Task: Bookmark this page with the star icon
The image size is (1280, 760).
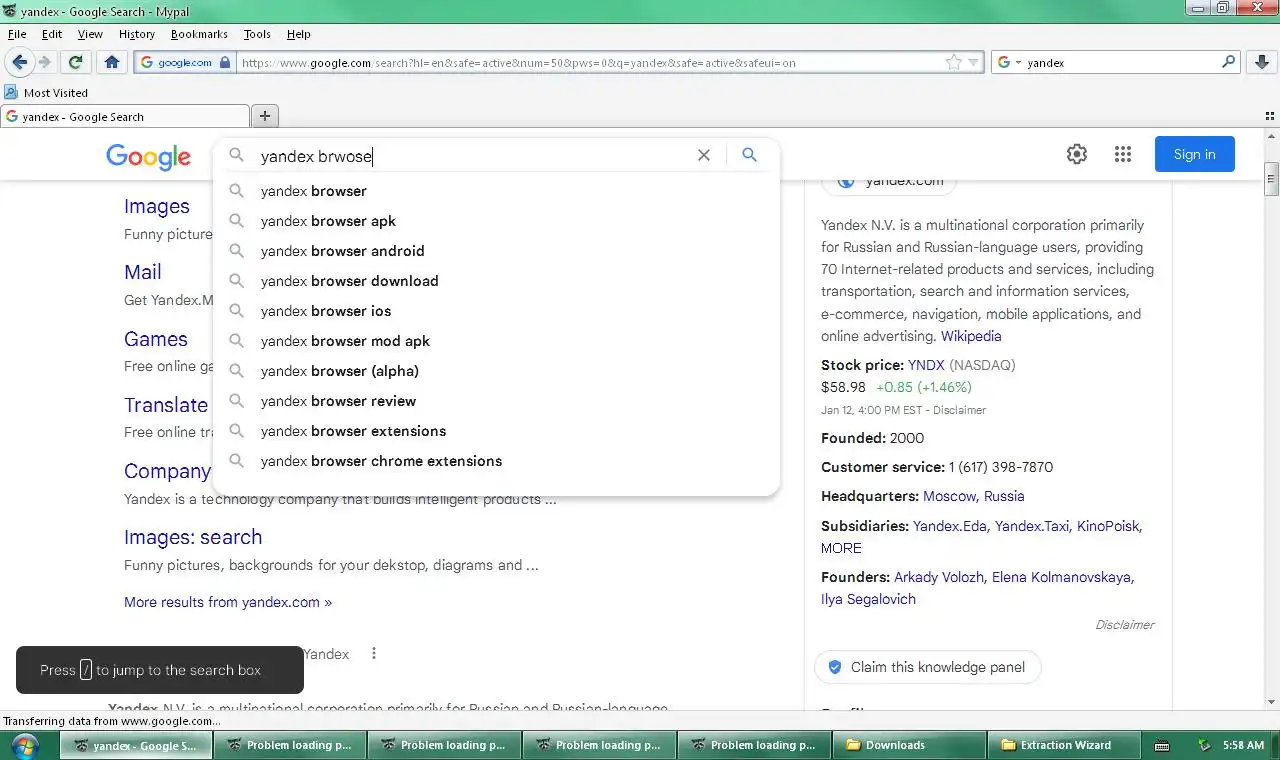Action: pyautogui.click(x=953, y=62)
